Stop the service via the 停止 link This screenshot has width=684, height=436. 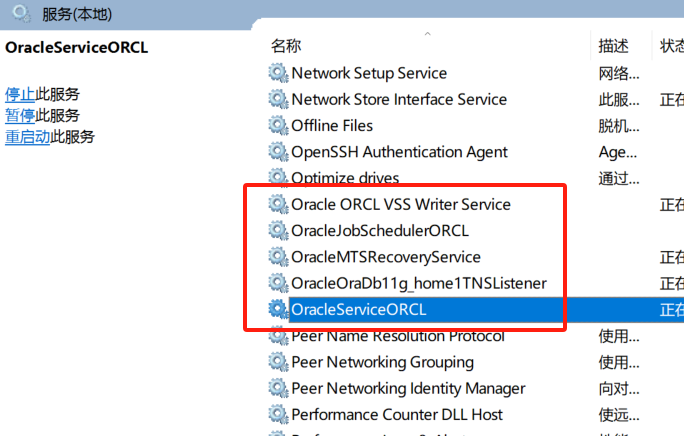pos(20,95)
